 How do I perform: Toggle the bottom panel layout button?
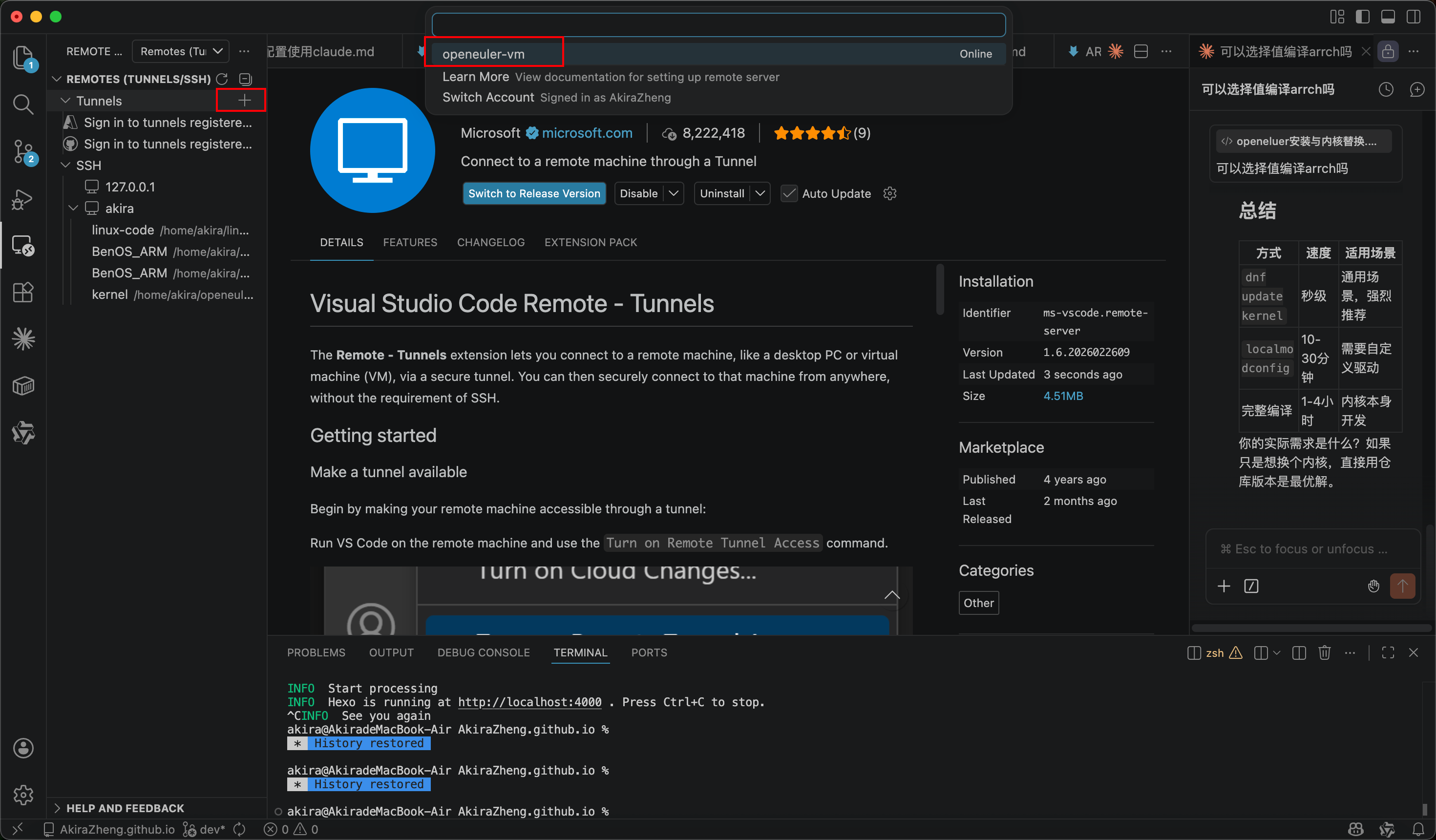click(1388, 17)
